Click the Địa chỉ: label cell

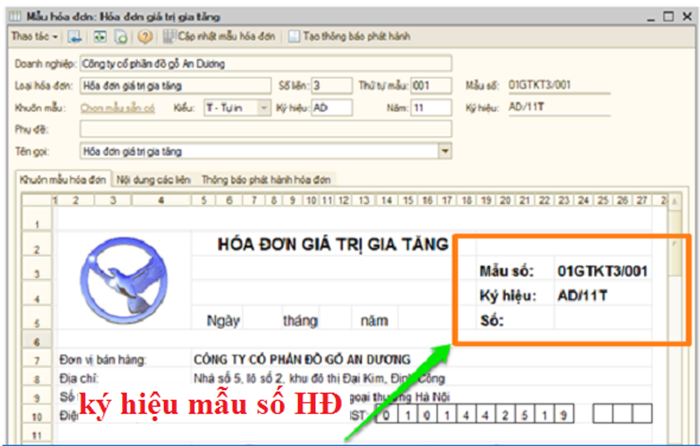pyautogui.click(x=79, y=379)
